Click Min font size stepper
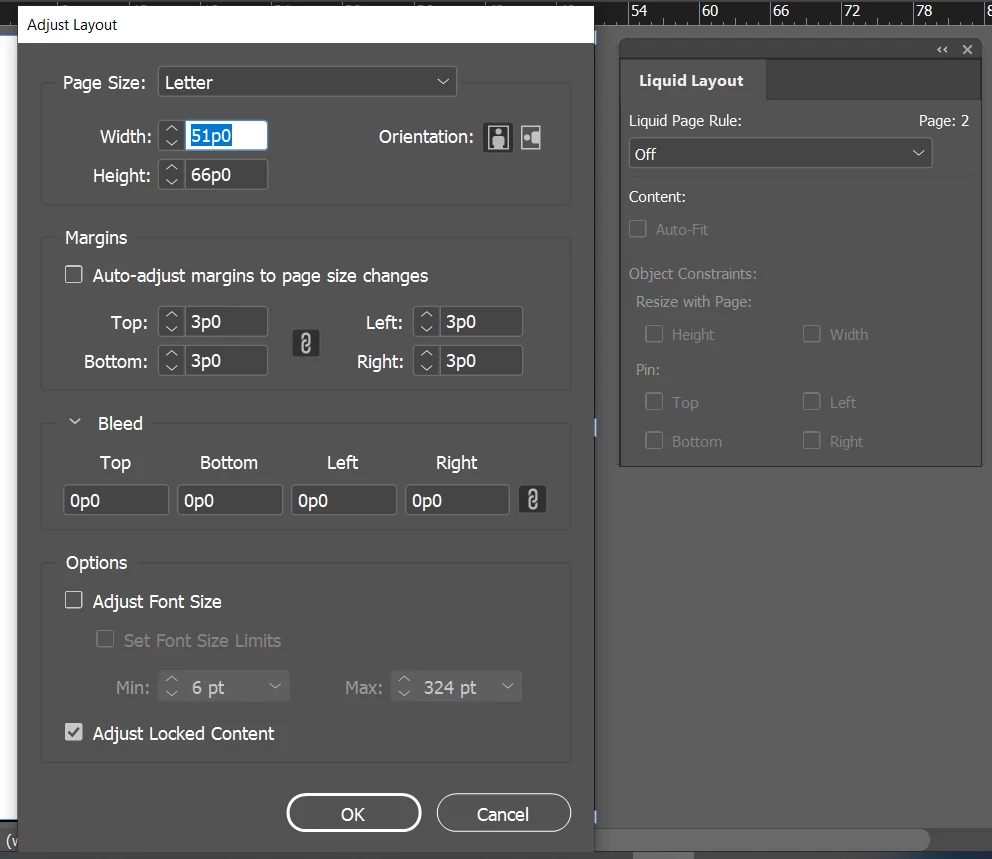Image resolution: width=992 pixels, height=859 pixels. click(x=171, y=686)
